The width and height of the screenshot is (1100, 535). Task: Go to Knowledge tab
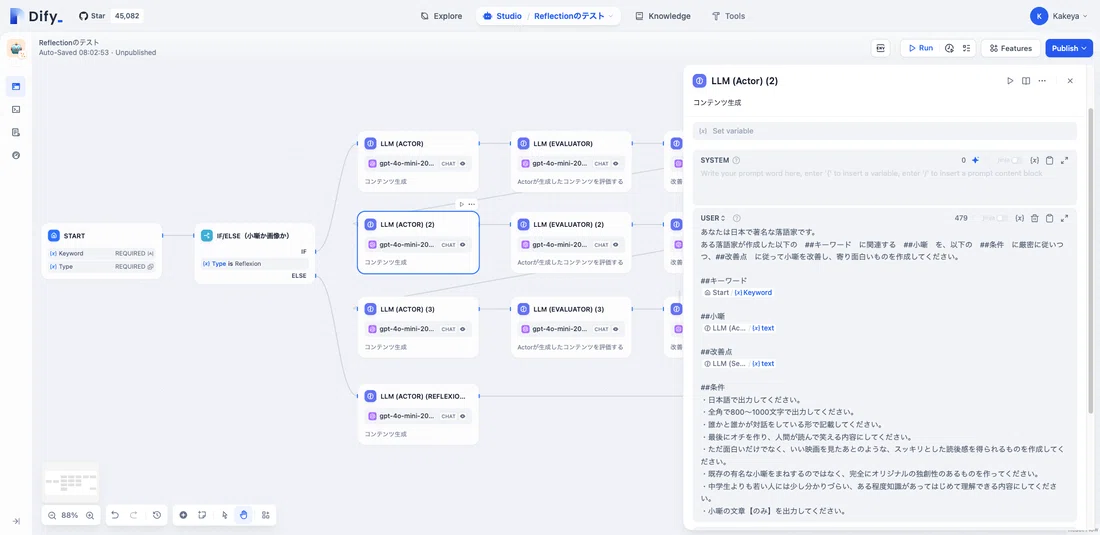663,16
